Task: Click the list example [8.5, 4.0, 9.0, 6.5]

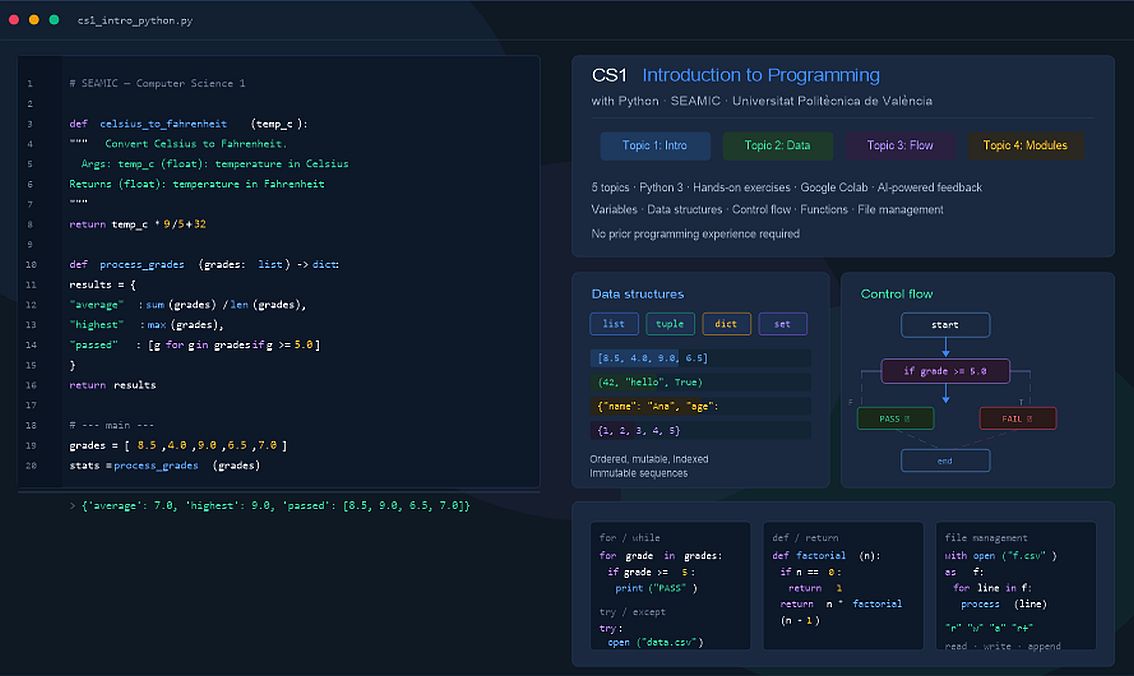Action: point(700,358)
